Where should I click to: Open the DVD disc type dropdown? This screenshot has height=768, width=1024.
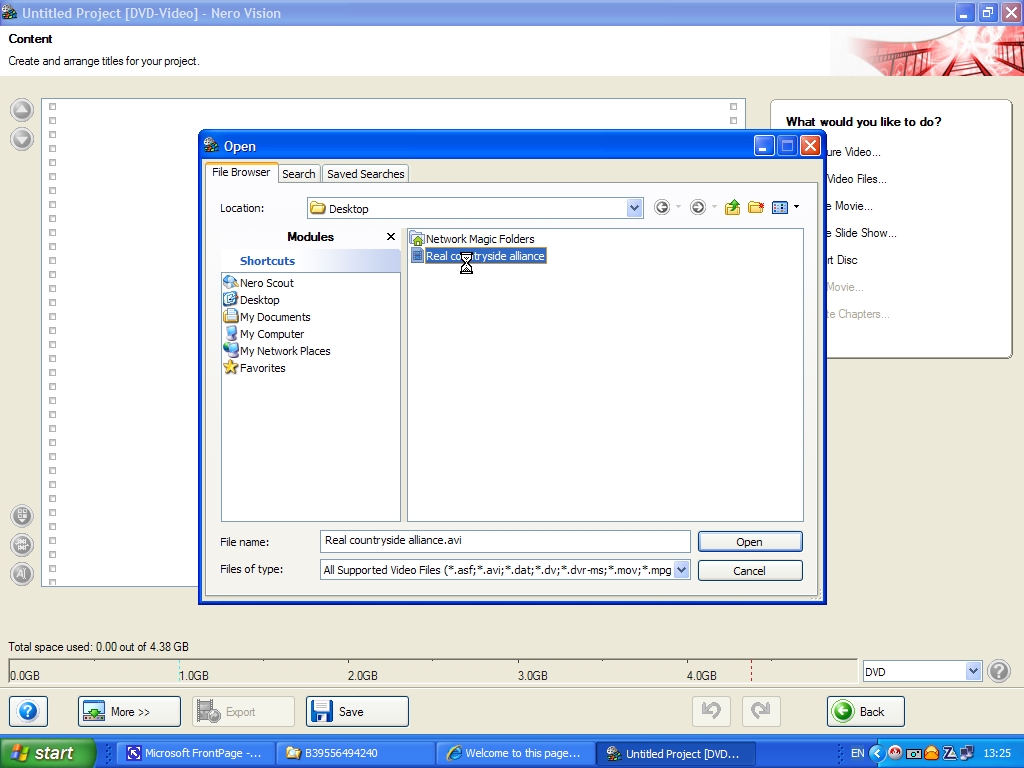pos(973,672)
